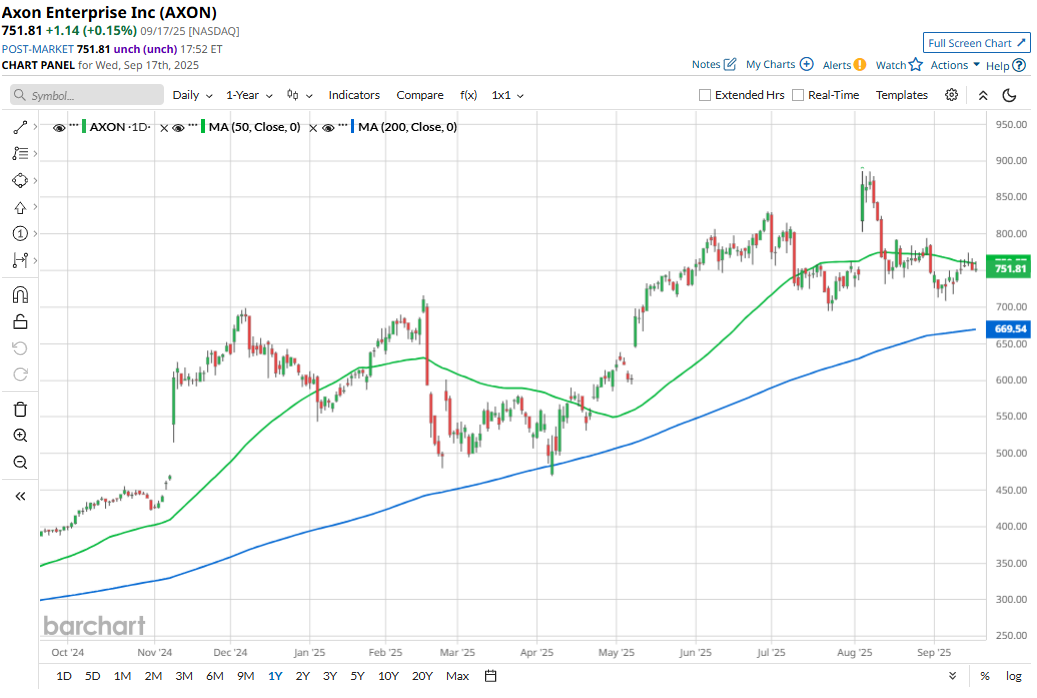
Task: Select the trend line drawing tool
Action: pyautogui.click(x=20, y=127)
